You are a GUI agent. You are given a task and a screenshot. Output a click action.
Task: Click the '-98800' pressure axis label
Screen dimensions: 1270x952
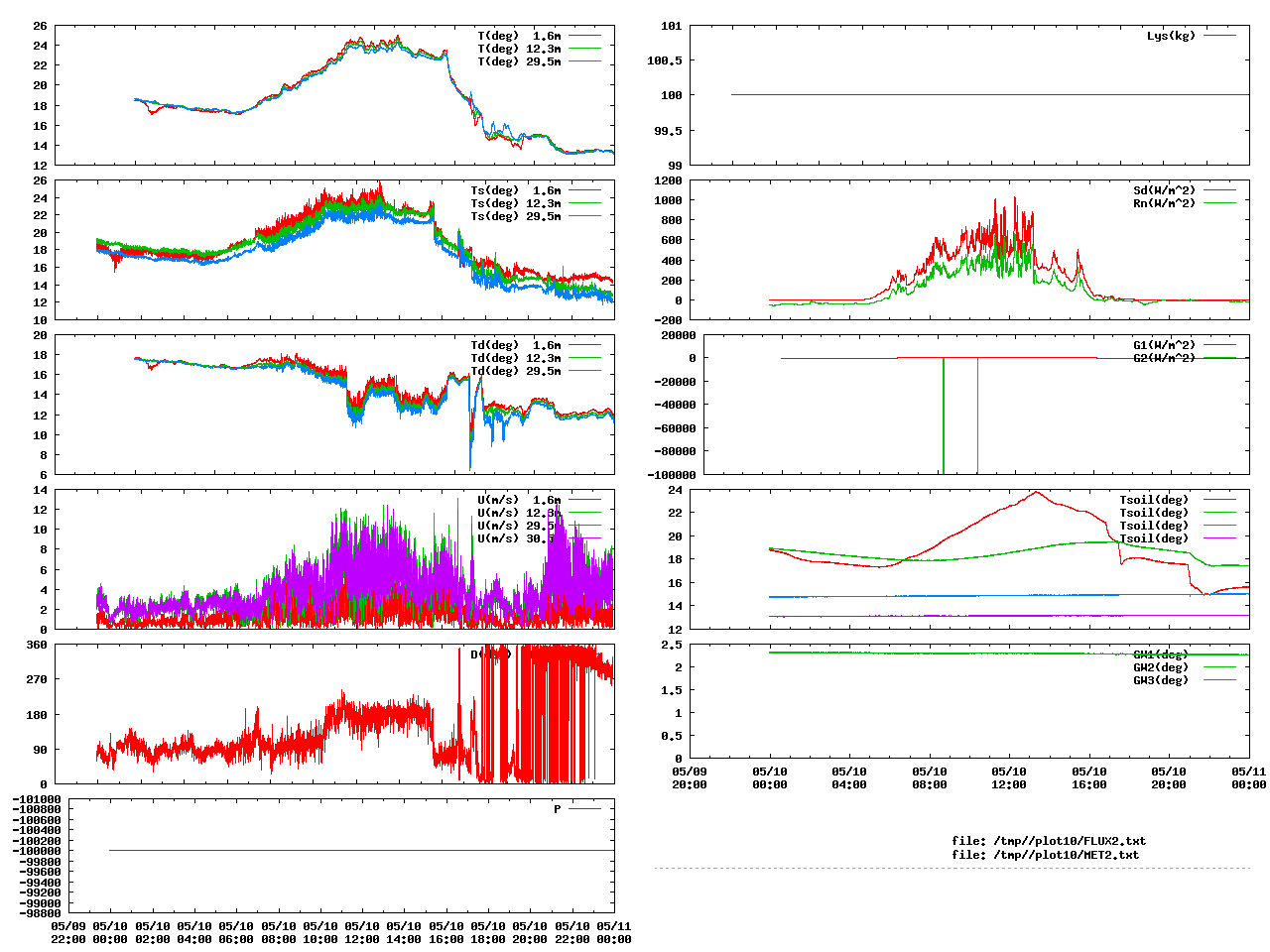(40, 913)
